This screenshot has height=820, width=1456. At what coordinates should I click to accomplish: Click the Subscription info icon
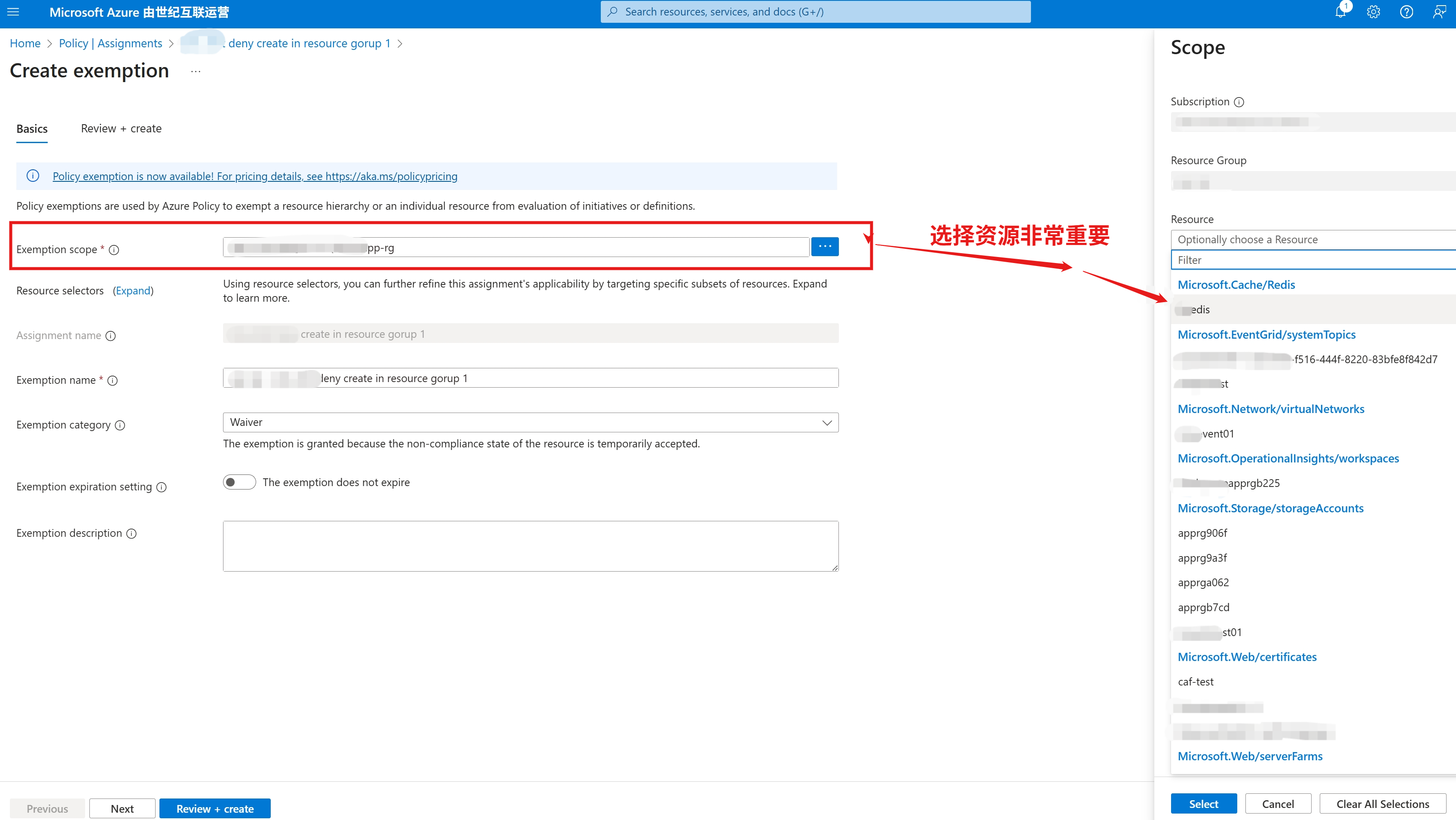pos(1239,102)
